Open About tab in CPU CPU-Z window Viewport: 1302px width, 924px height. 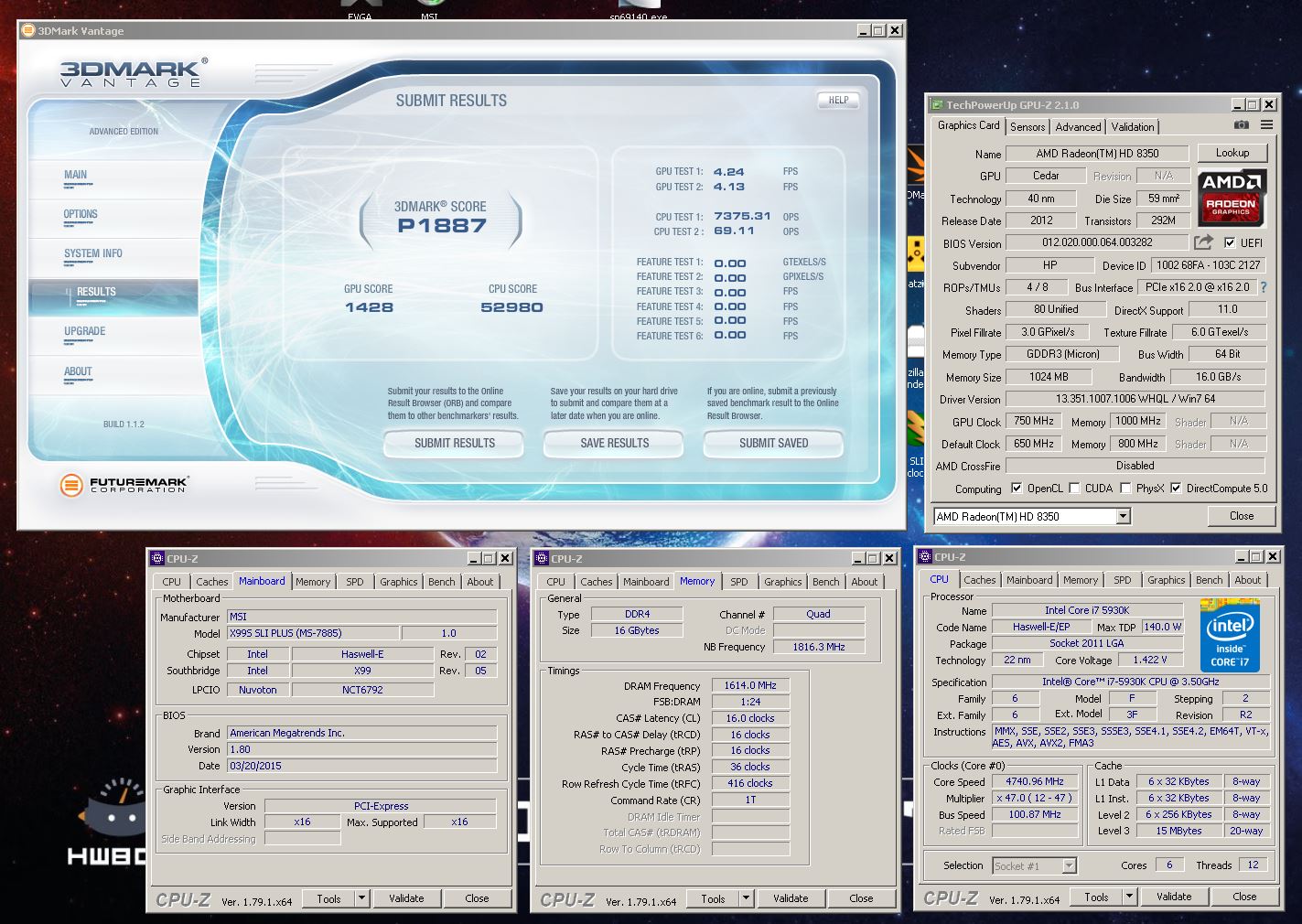click(1248, 580)
